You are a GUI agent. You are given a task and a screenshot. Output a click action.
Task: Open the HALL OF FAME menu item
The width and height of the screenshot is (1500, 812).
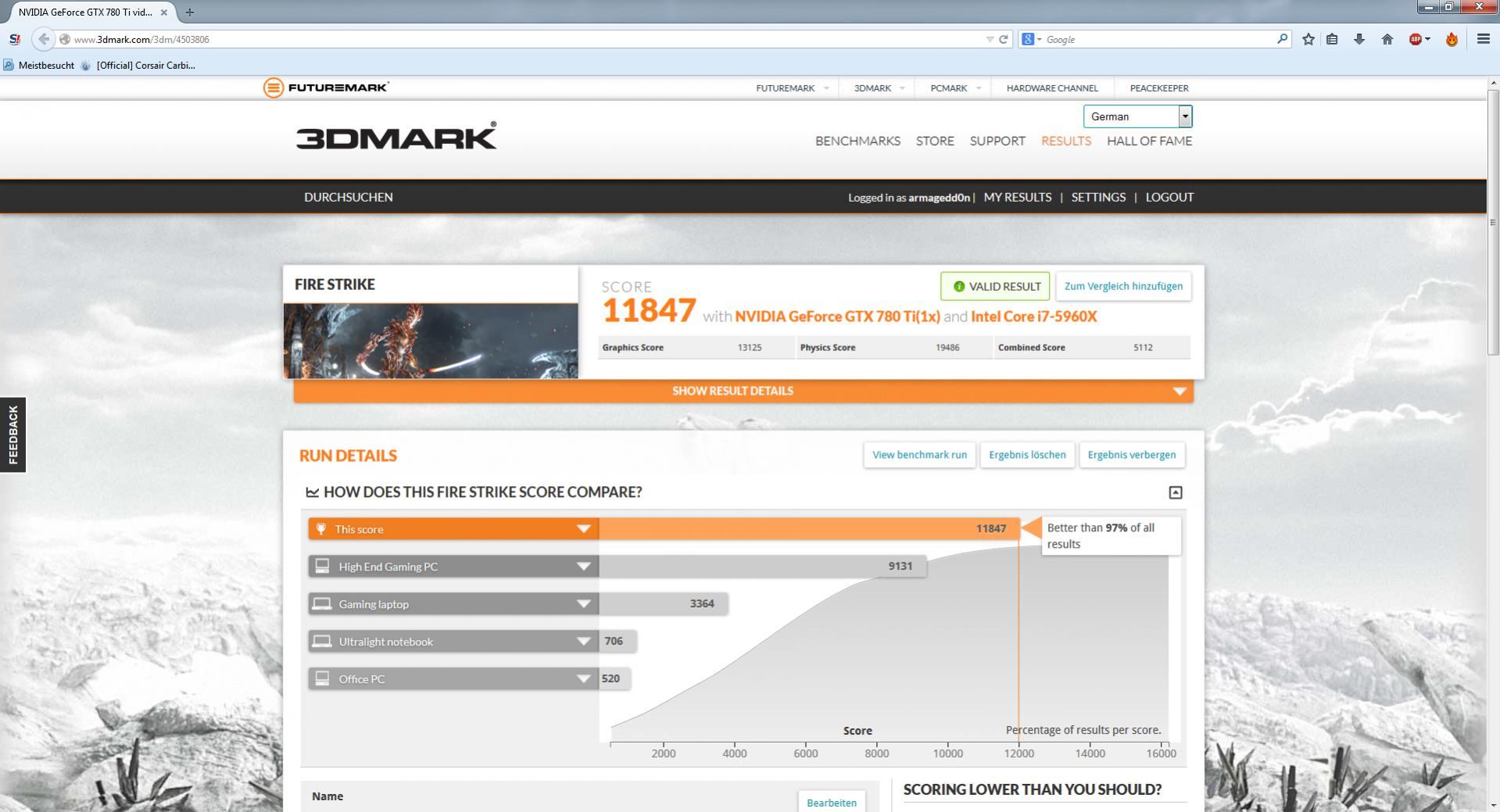tap(1149, 141)
